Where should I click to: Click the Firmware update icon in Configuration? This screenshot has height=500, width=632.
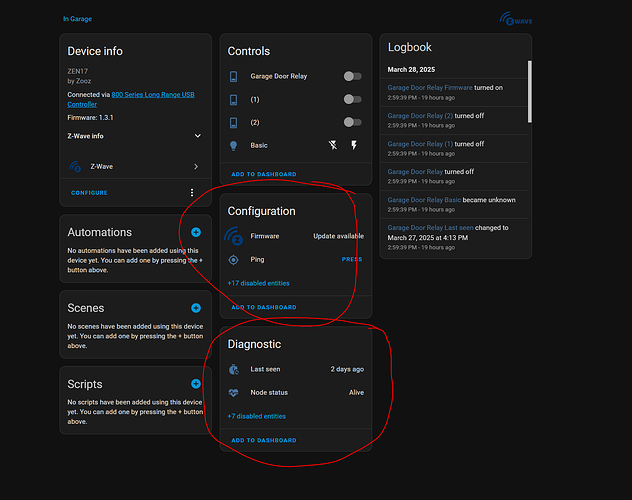[234, 237]
